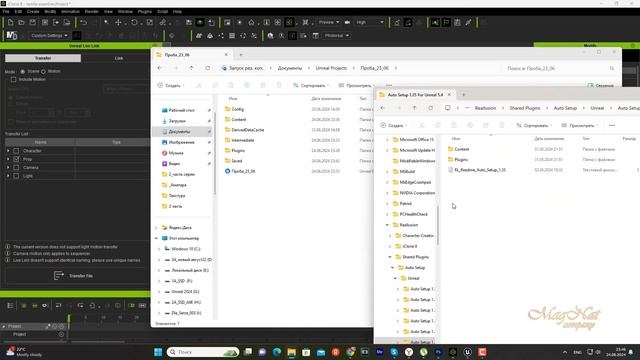Switch to the Link tab in Unreal Live Link
Viewport: 640px width, 360px height.
pos(118,58)
